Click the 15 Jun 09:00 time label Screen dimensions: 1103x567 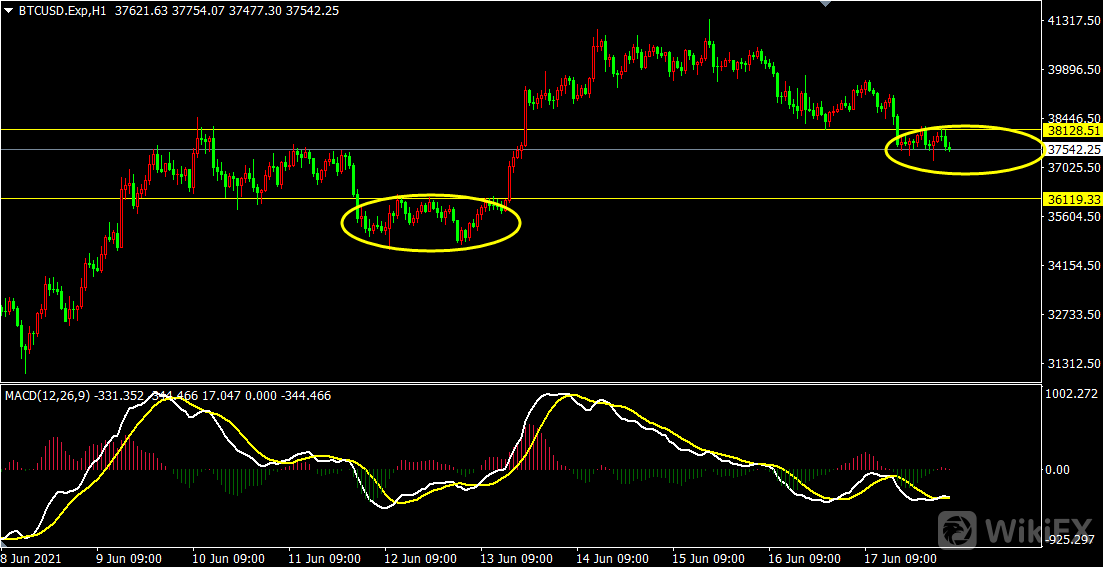(x=709, y=559)
